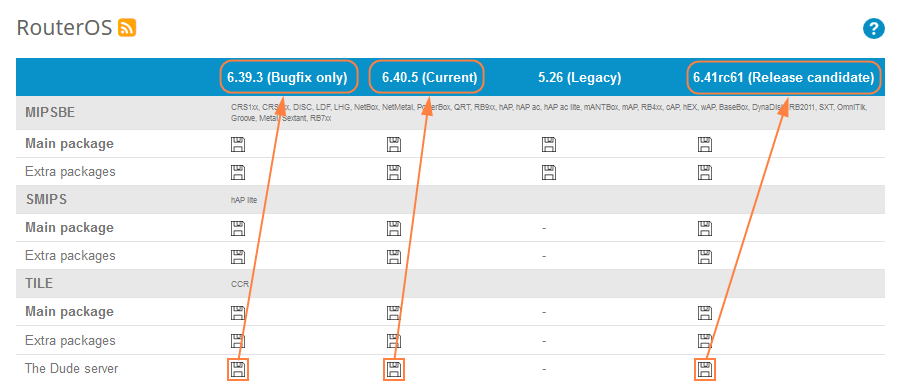Download SMIPS Extra packages 6.40.5 Current
The image size is (903, 381).
click(393, 256)
